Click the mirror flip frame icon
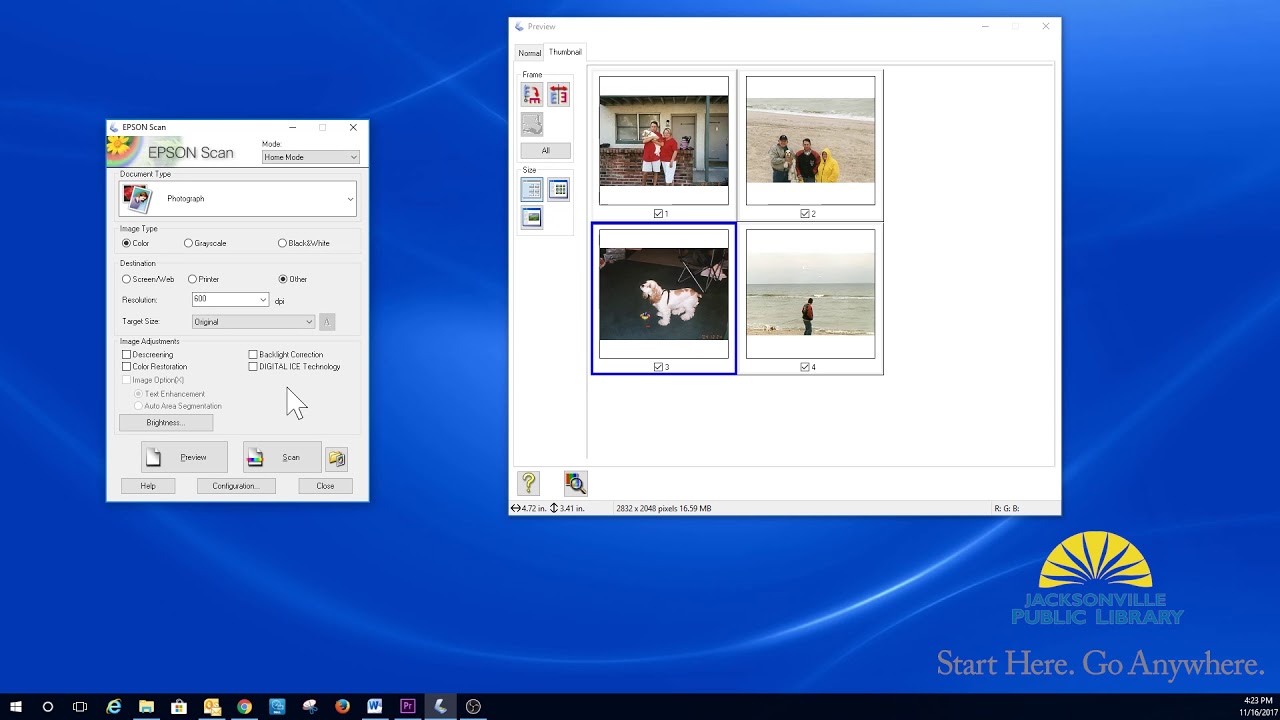This screenshot has width=1280, height=720. [558, 95]
